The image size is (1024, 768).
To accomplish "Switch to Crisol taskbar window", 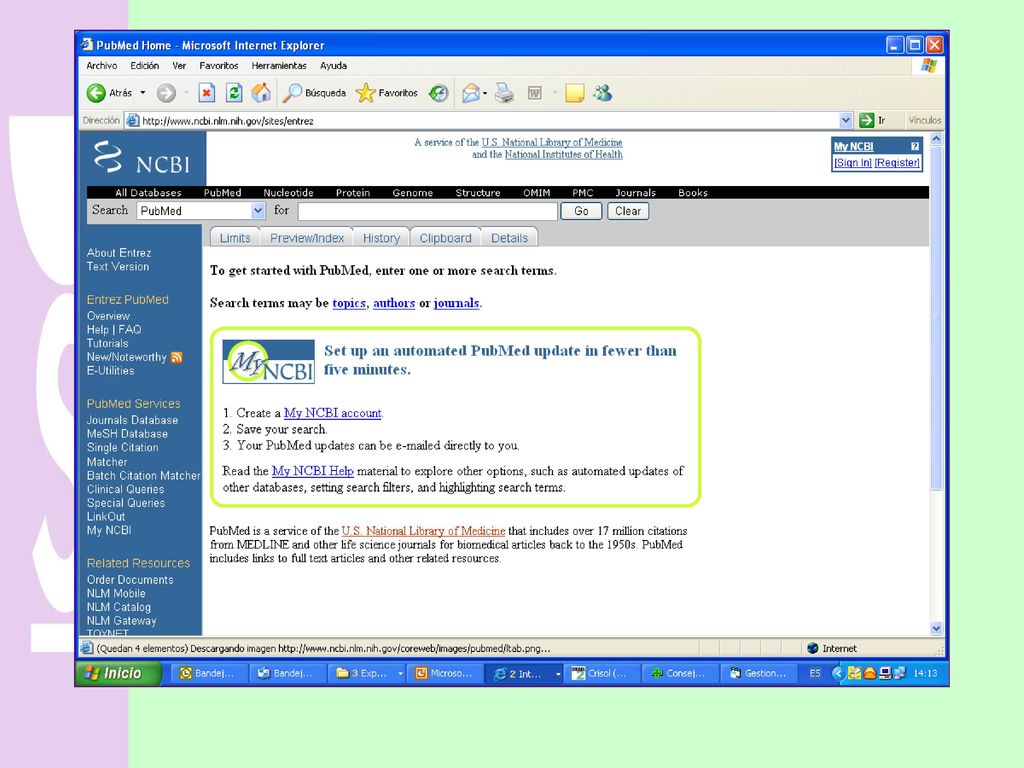I will click(601, 673).
